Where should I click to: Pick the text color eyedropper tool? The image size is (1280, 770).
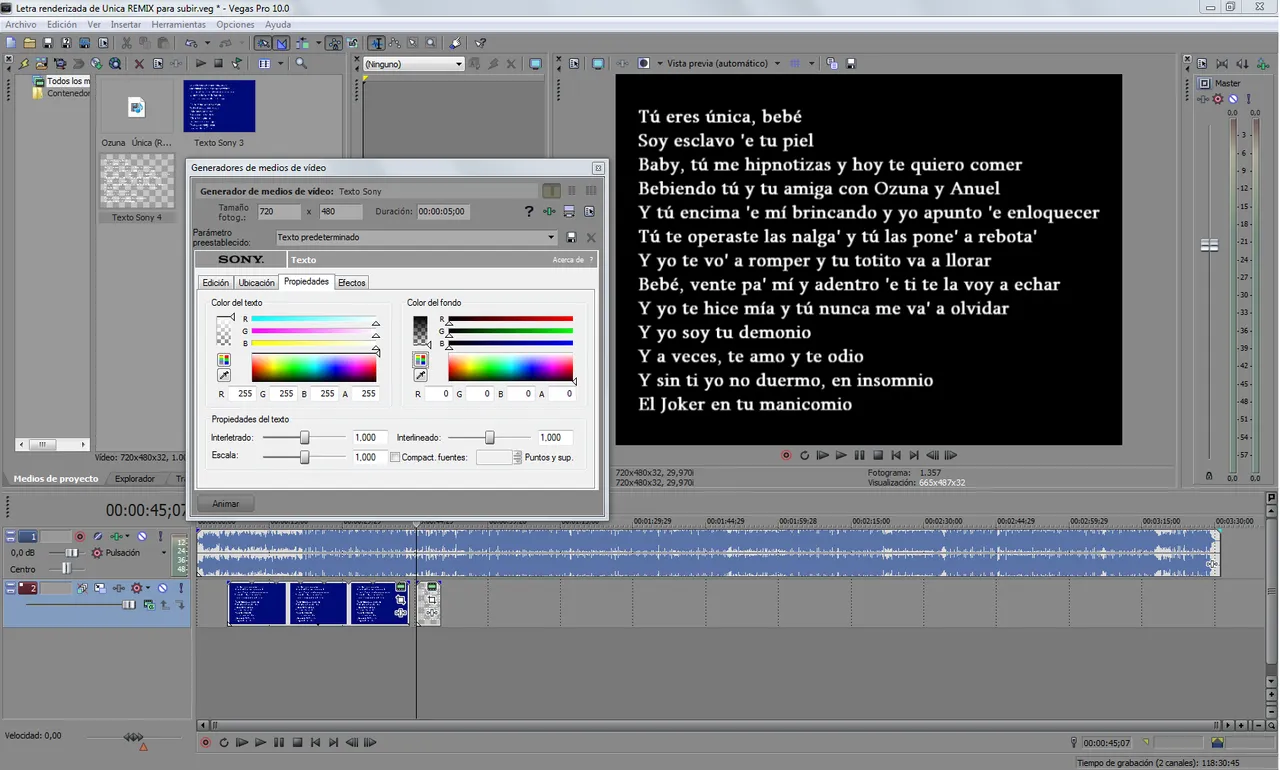click(224, 376)
